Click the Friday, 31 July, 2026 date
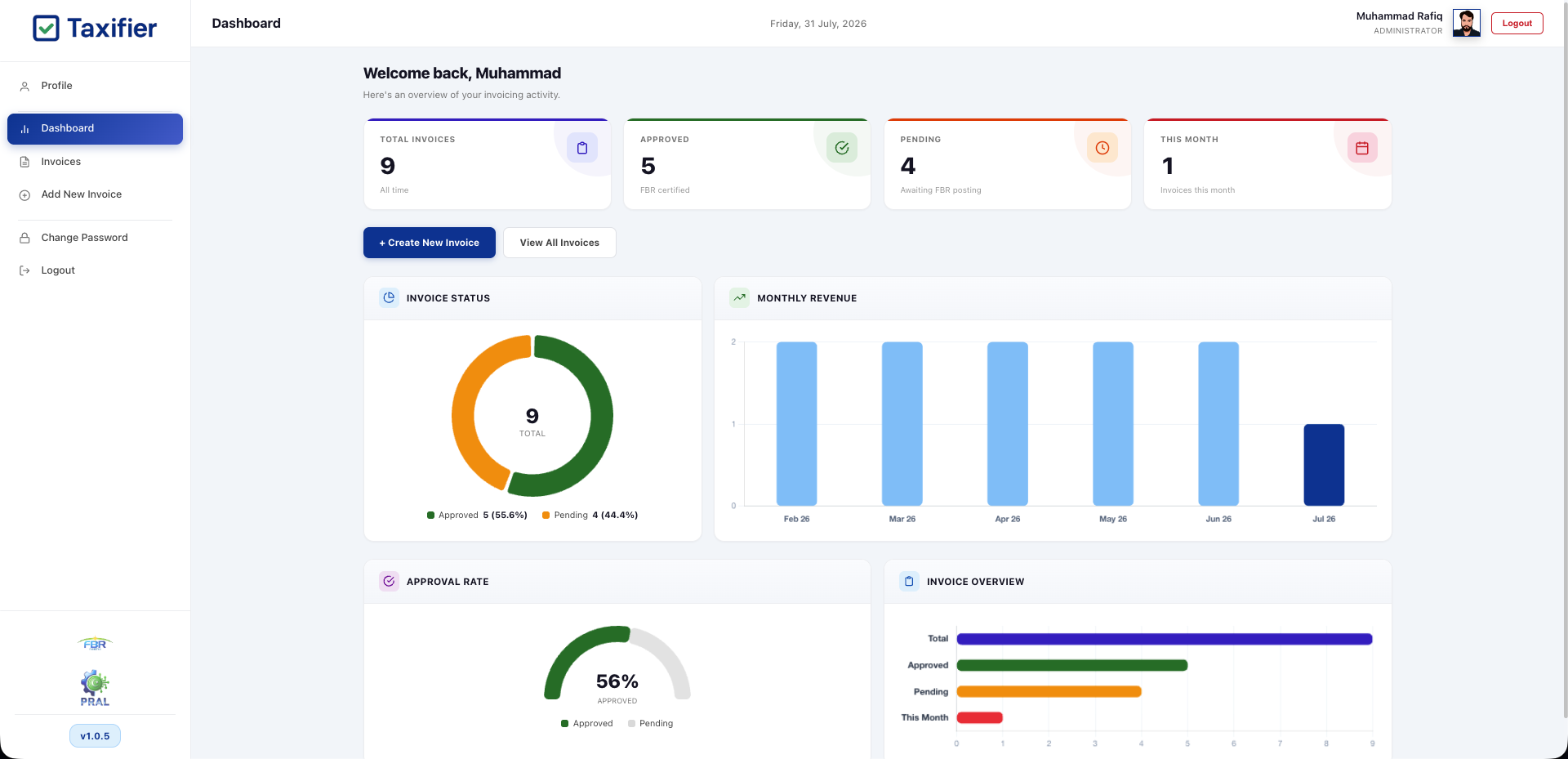Image resolution: width=1568 pixels, height=759 pixels. pyautogui.click(x=818, y=24)
